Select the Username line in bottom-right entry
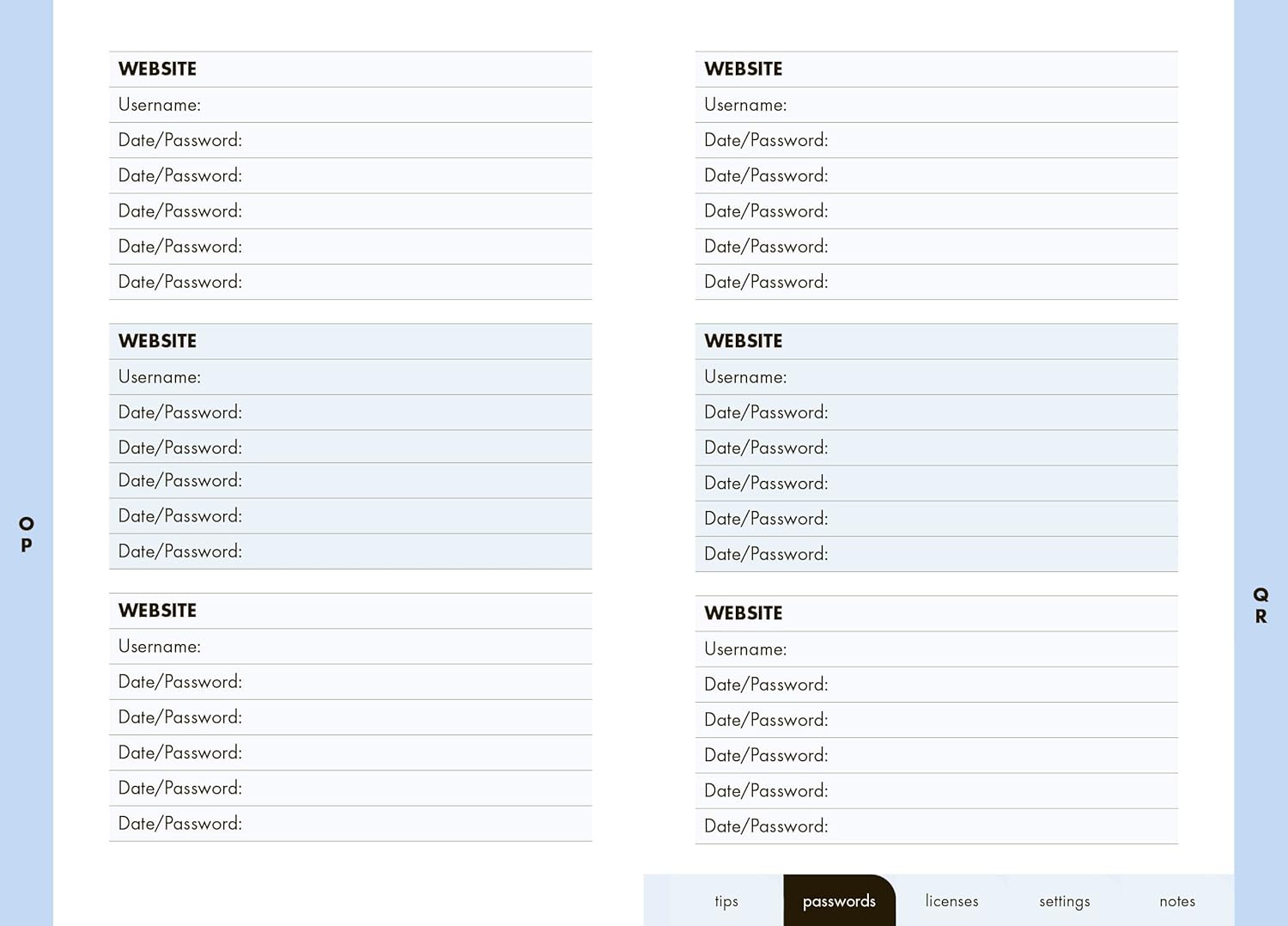 [936, 649]
